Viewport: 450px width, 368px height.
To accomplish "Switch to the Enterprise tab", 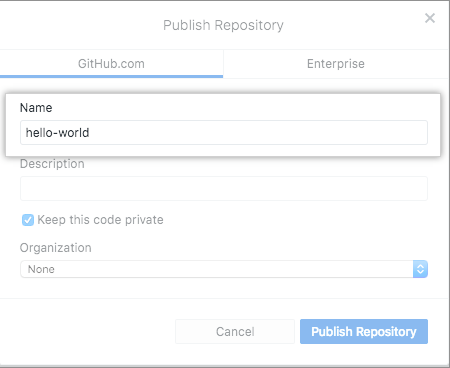I will pos(336,64).
